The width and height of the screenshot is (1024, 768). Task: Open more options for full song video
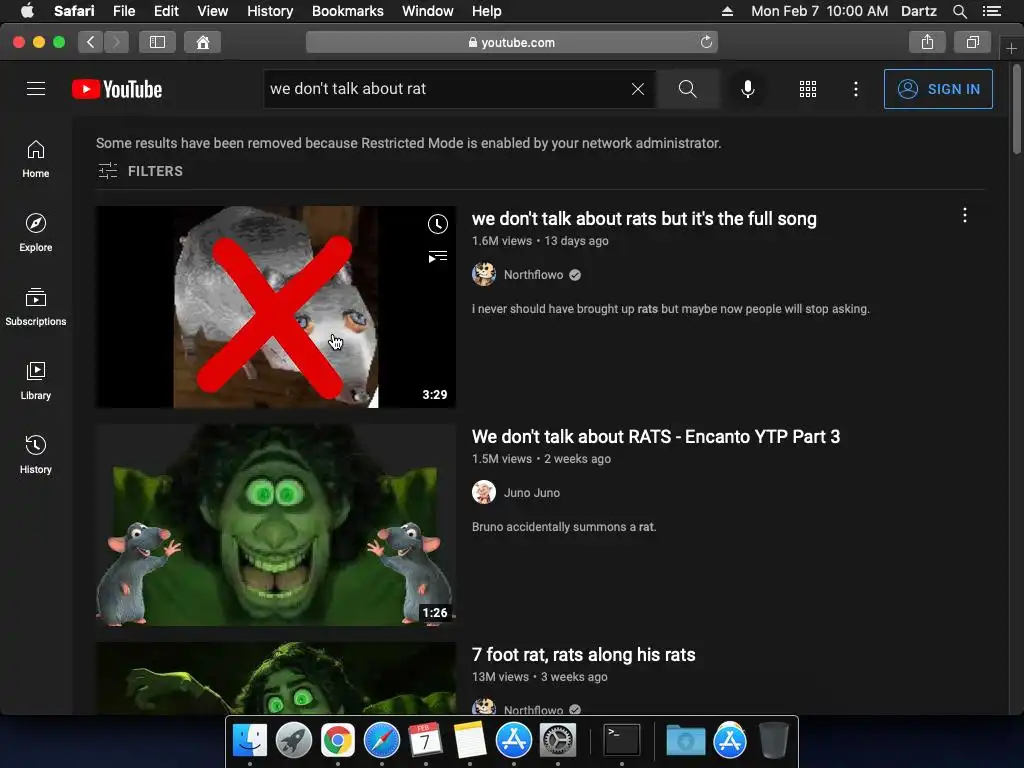coord(965,216)
